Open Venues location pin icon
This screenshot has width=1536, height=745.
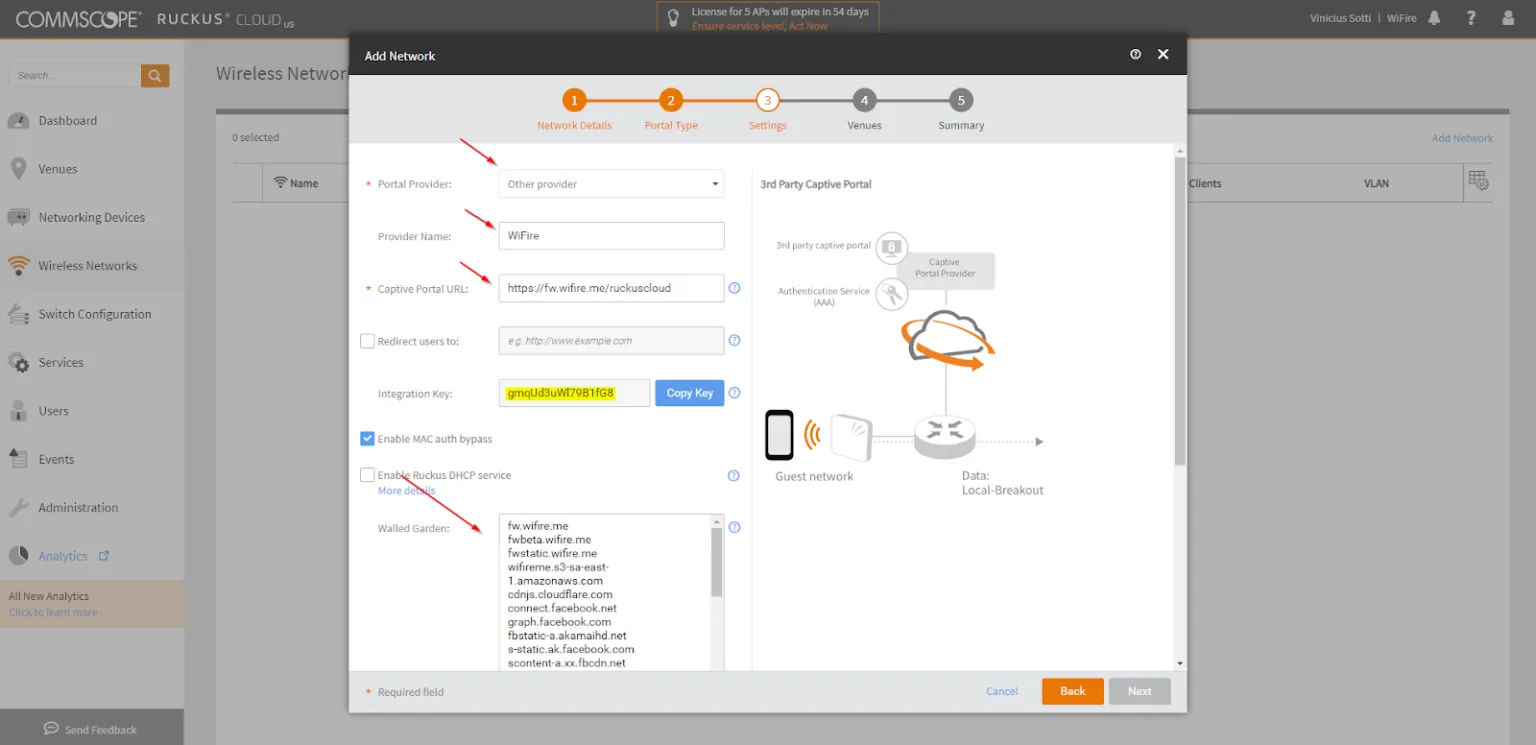tap(18, 169)
